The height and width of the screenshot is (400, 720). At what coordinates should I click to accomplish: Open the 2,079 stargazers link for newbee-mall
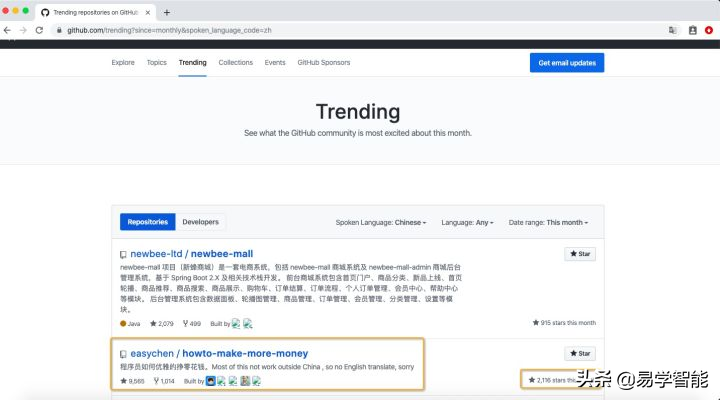(x=162, y=324)
